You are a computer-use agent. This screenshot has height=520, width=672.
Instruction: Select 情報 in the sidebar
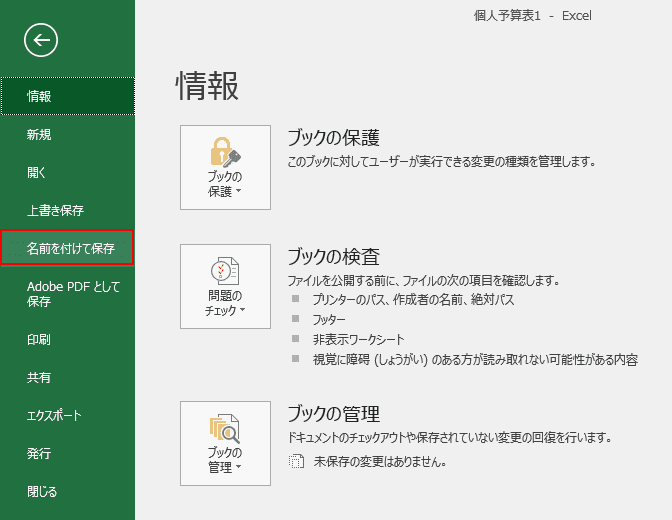coord(68,96)
